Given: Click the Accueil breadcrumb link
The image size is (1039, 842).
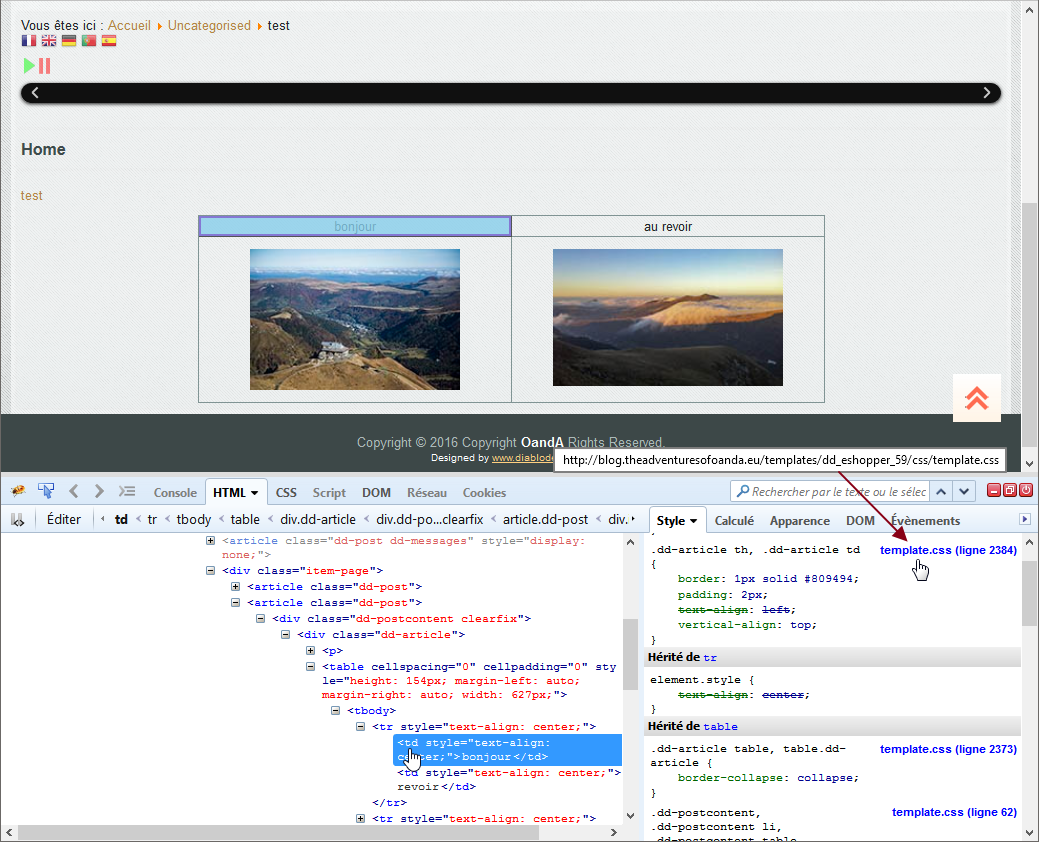Looking at the screenshot, I should [129, 25].
